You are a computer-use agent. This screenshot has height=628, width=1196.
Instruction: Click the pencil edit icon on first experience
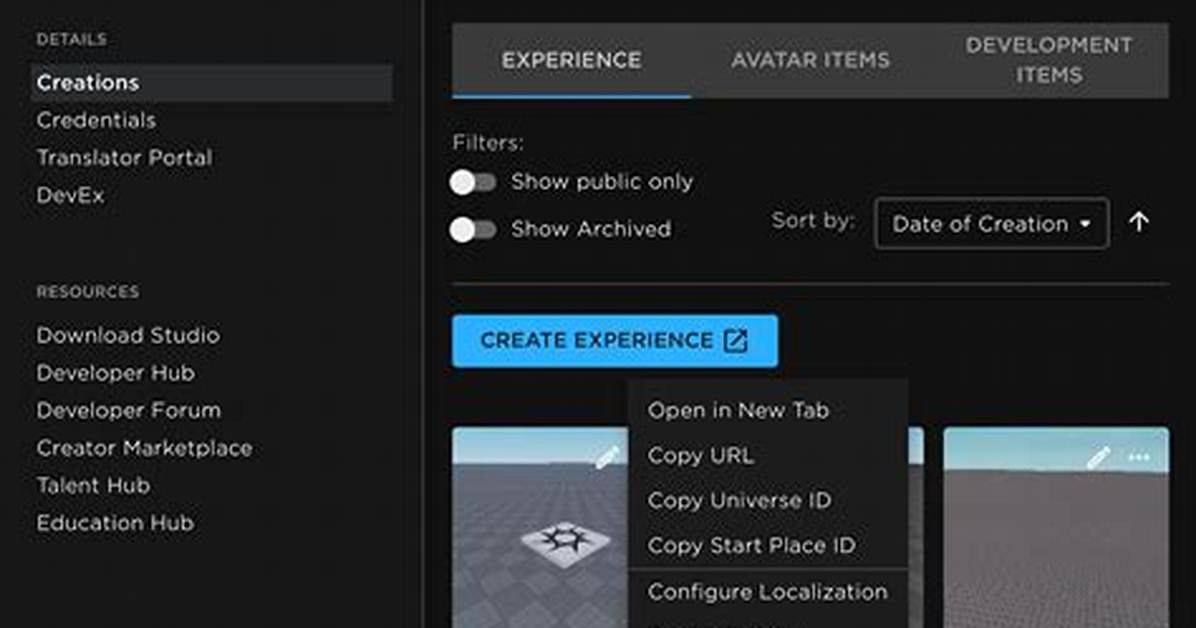point(607,458)
